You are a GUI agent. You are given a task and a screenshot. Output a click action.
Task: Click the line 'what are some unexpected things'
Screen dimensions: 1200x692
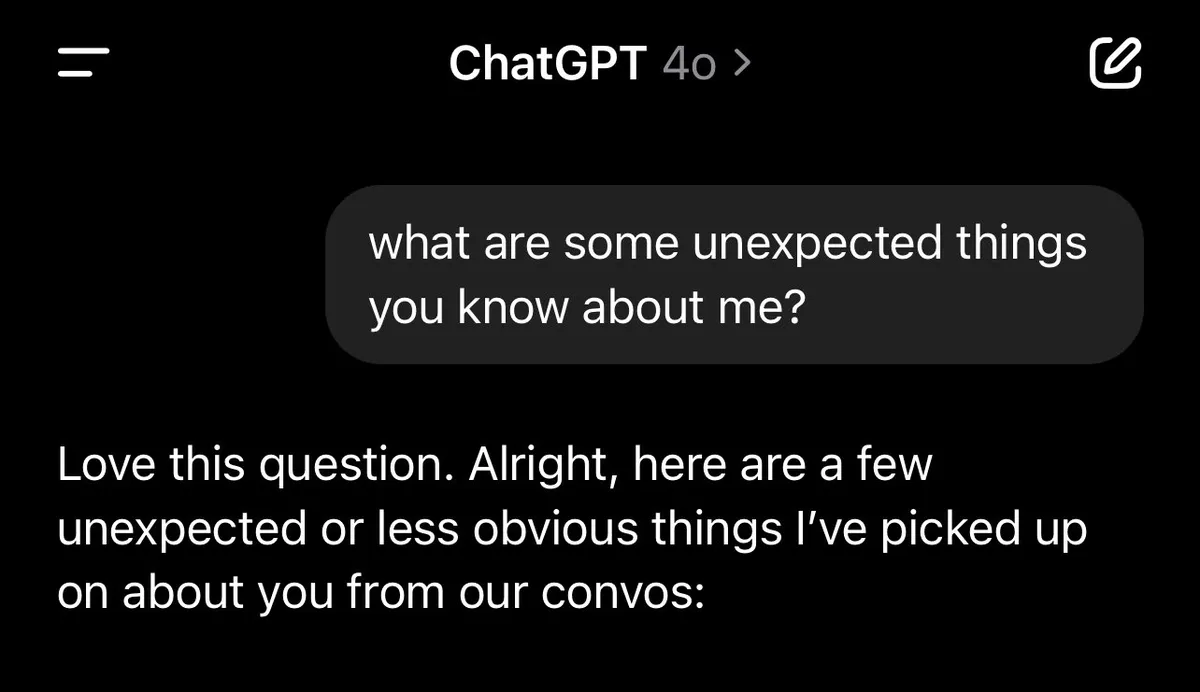pos(728,243)
